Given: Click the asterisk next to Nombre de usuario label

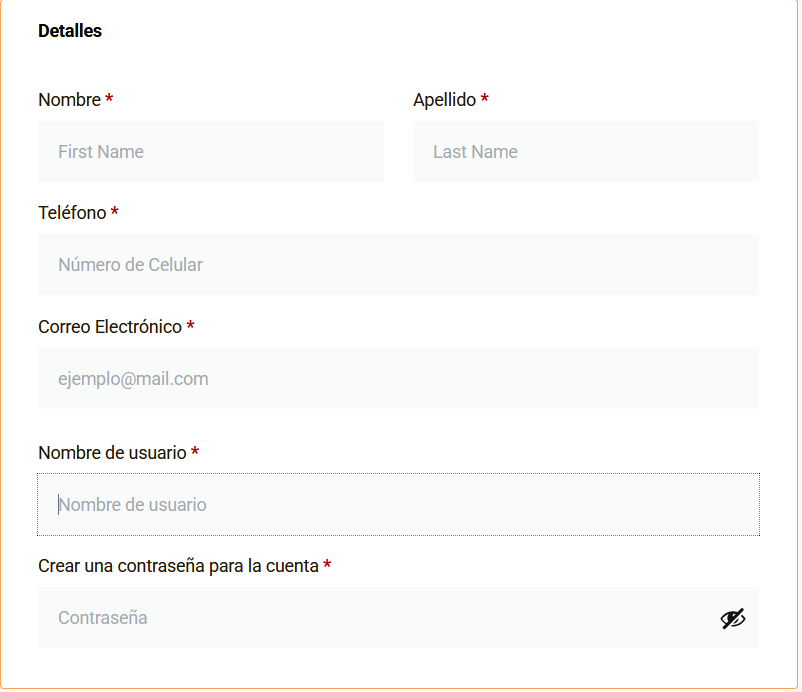Looking at the screenshot, I should (x=195, y=451).
